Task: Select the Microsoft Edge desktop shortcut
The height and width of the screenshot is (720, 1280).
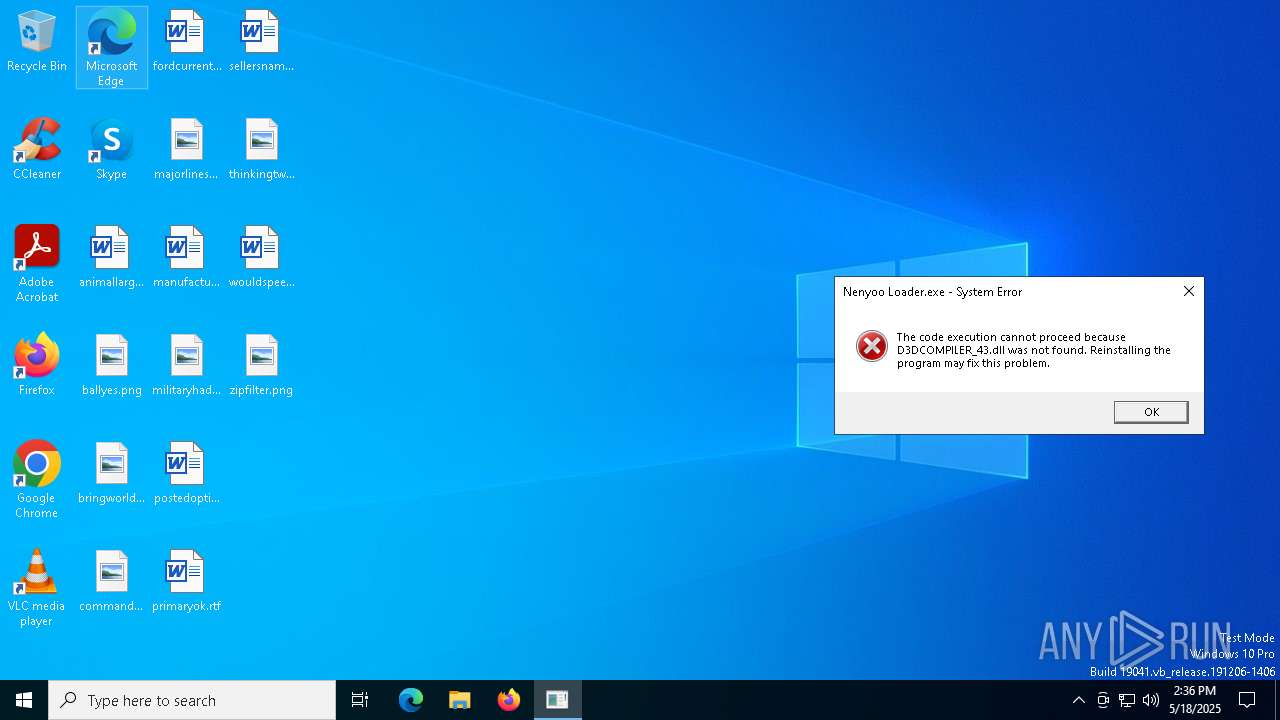Action: pyautogui.click(x=111, y=47)
